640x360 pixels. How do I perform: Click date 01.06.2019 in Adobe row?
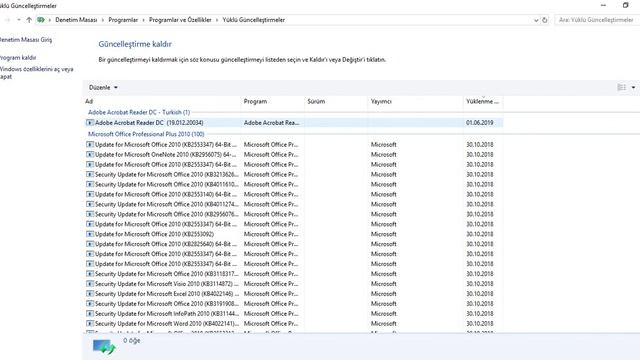click(480, 122)
